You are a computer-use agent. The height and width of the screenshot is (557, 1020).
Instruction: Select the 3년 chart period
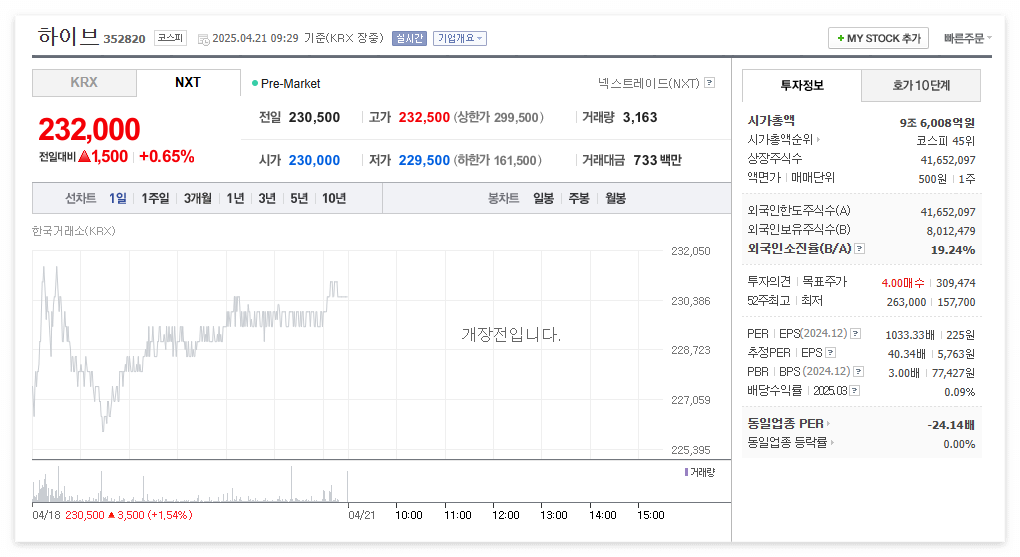[267, 198]
